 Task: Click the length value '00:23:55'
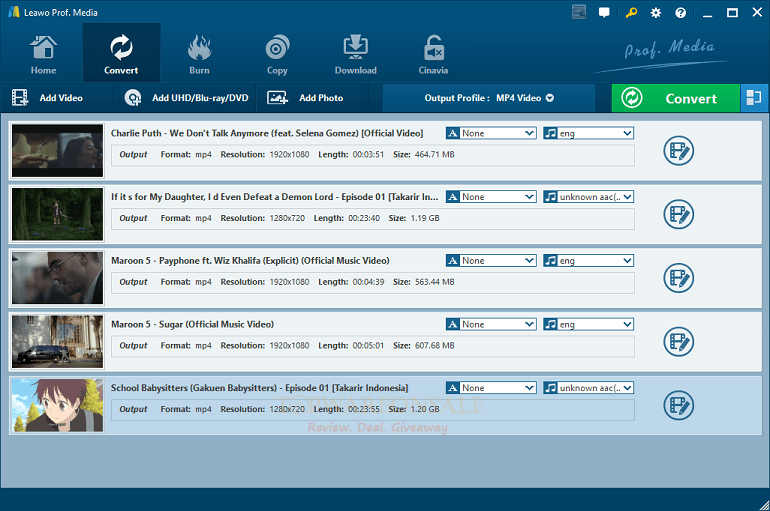[364, 409]
